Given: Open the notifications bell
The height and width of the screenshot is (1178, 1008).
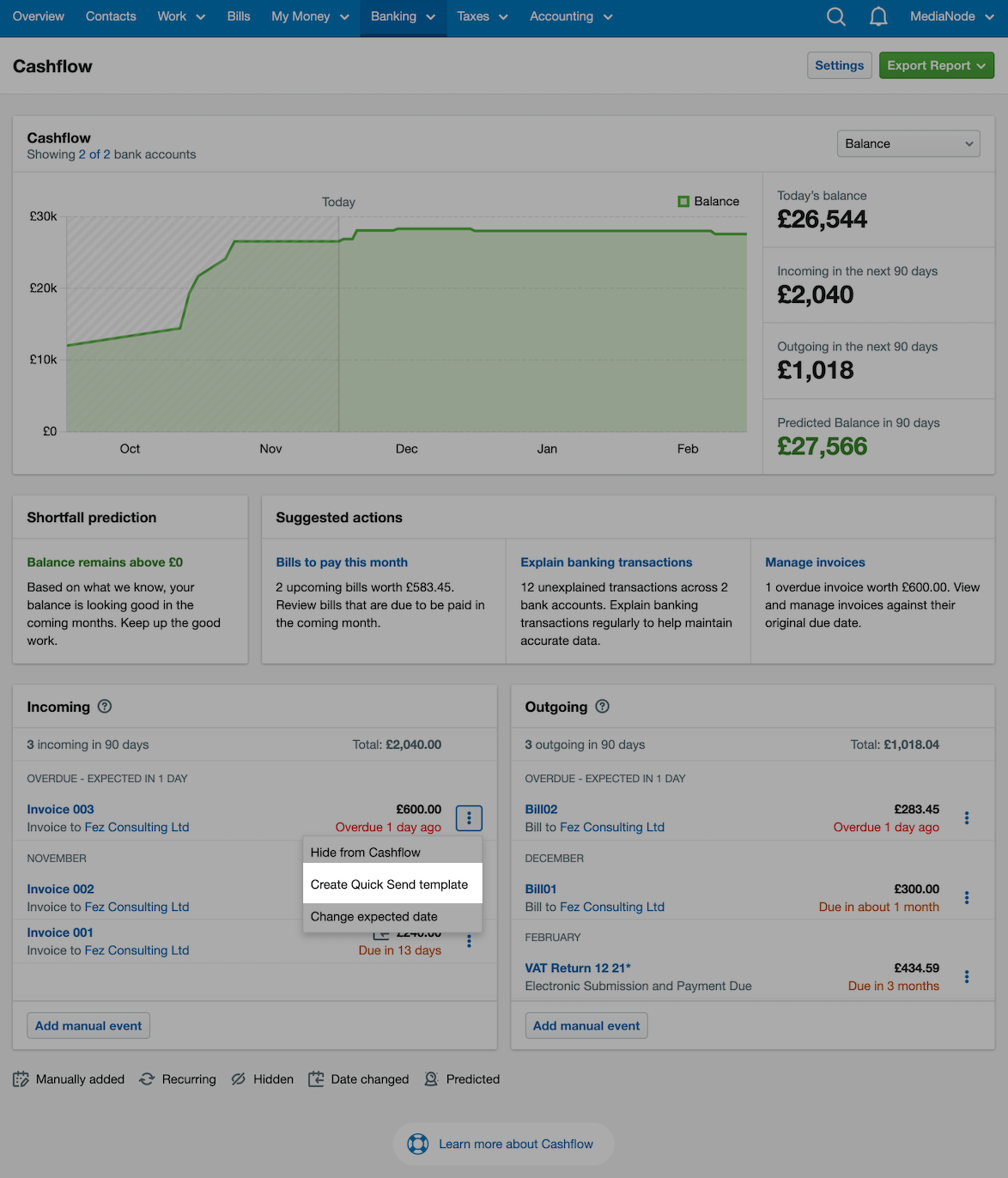Looking at the screenshot, I should pyautogui.click(x=878, y=16).
